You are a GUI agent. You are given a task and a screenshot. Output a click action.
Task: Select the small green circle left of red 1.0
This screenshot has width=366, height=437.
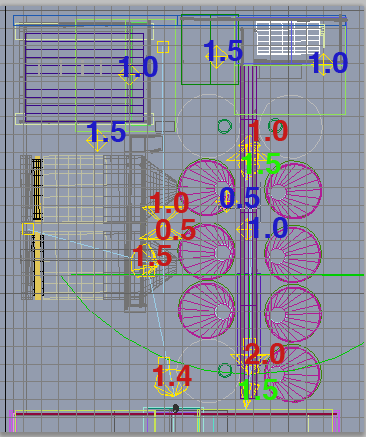225,126
